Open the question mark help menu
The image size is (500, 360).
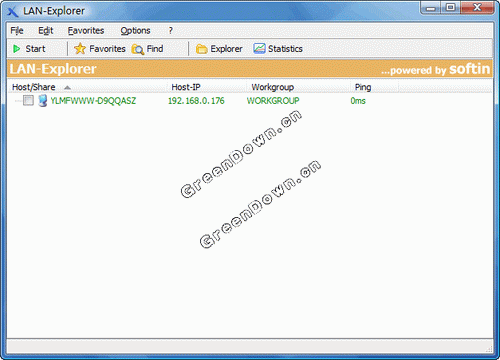tap(171, 31)
